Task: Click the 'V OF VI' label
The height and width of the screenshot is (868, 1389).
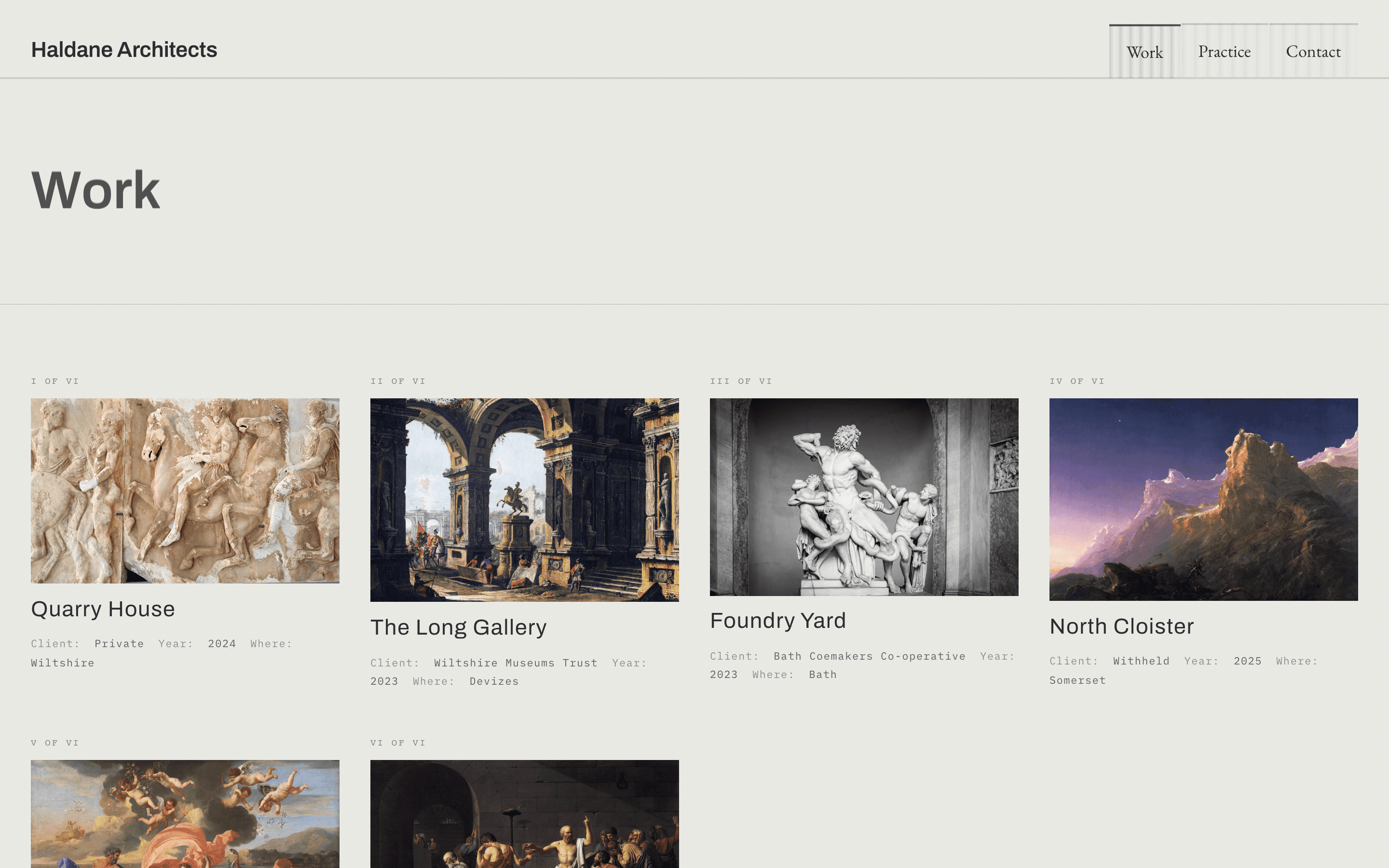Action: (55, 743)
